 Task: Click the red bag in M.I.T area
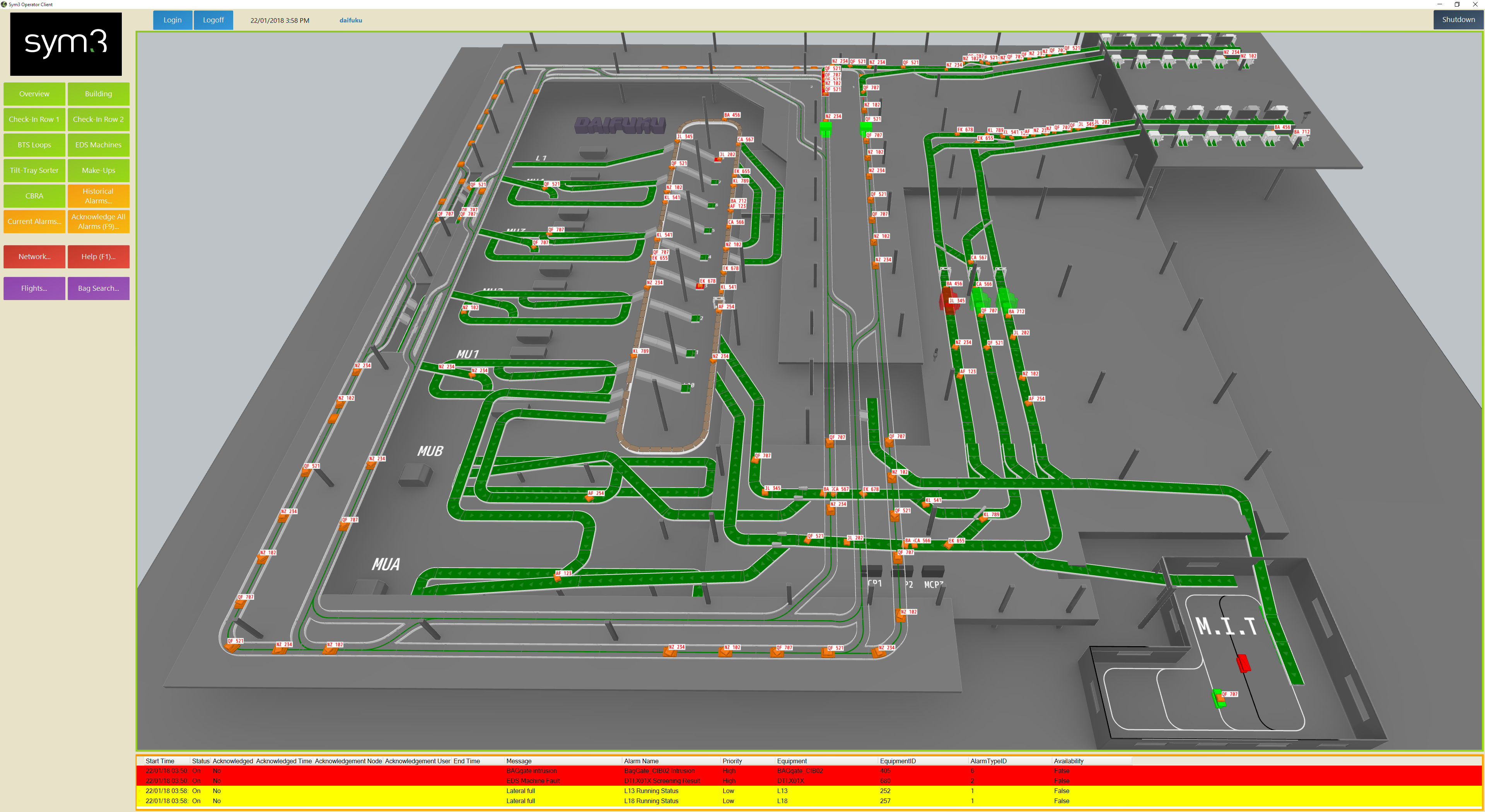[x=1243, y=663]
